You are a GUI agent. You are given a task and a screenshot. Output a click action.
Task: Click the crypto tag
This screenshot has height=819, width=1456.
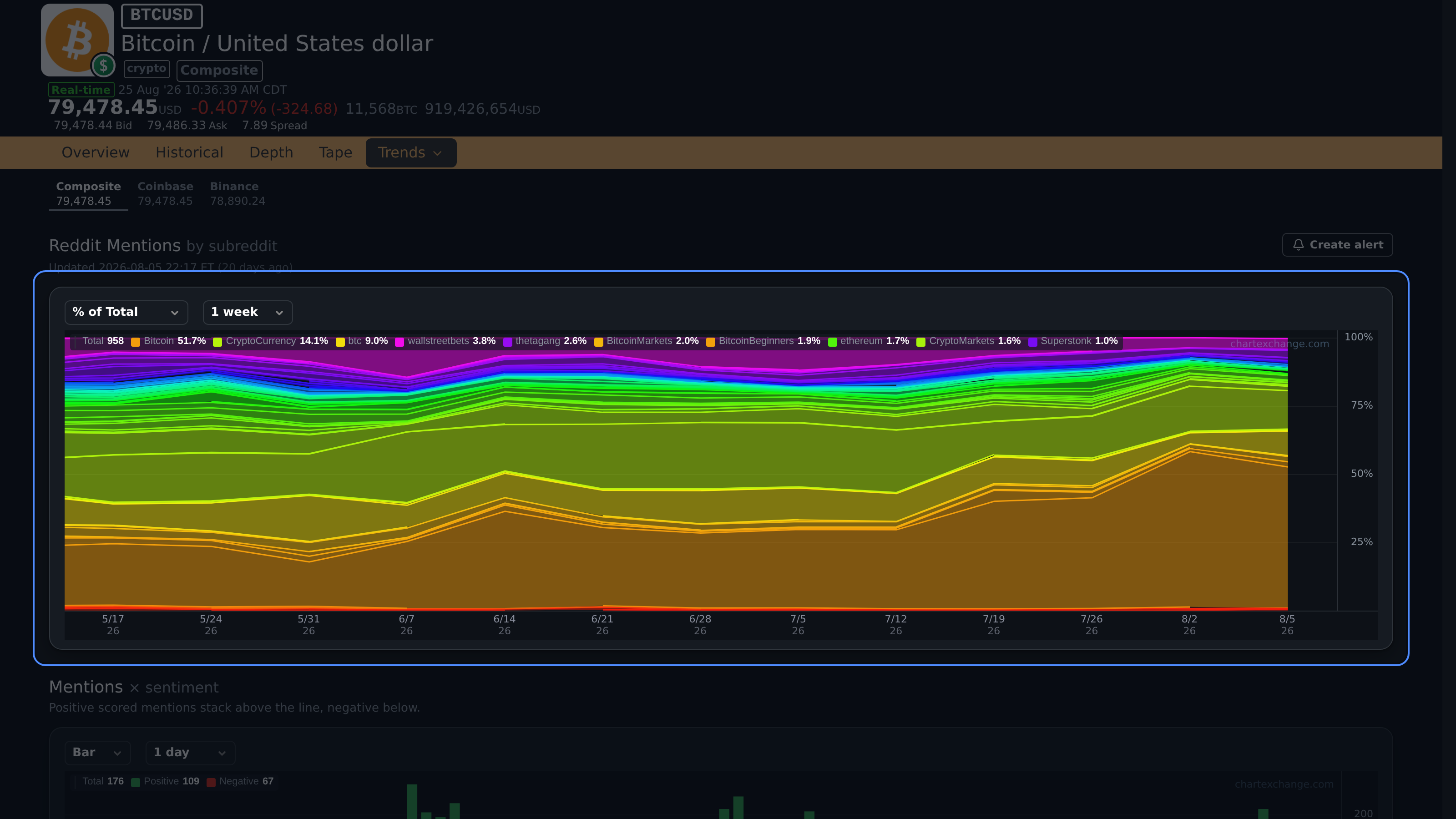pyautogui.click(x=147, y=69)
